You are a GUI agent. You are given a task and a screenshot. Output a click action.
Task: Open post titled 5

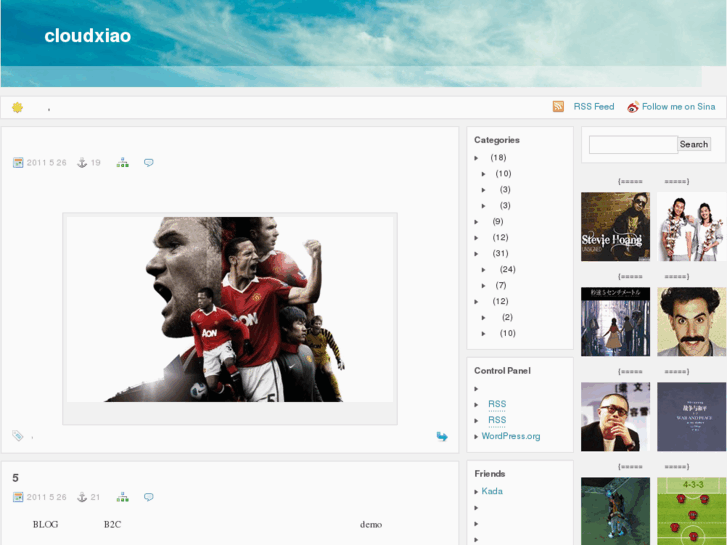15,478
